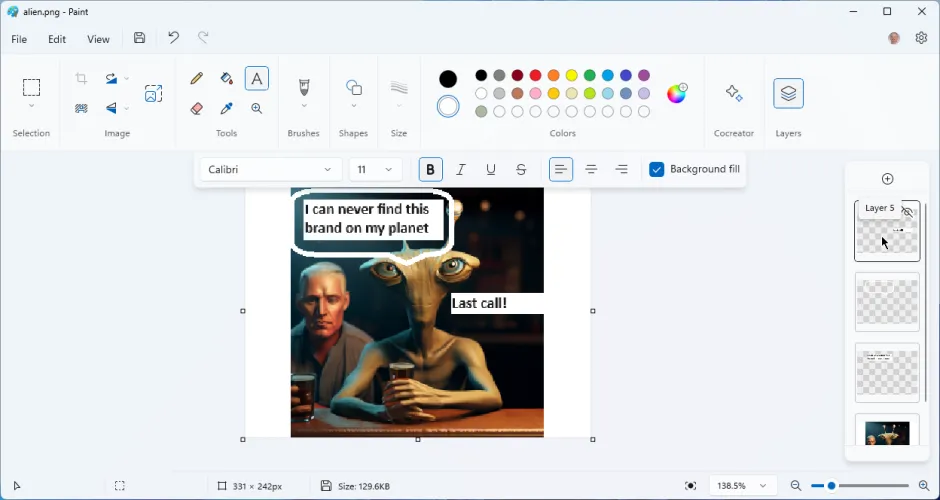Pick the Color picker eyedropper tool
Viewport: 940px width, 500px height.
point(227,109)
